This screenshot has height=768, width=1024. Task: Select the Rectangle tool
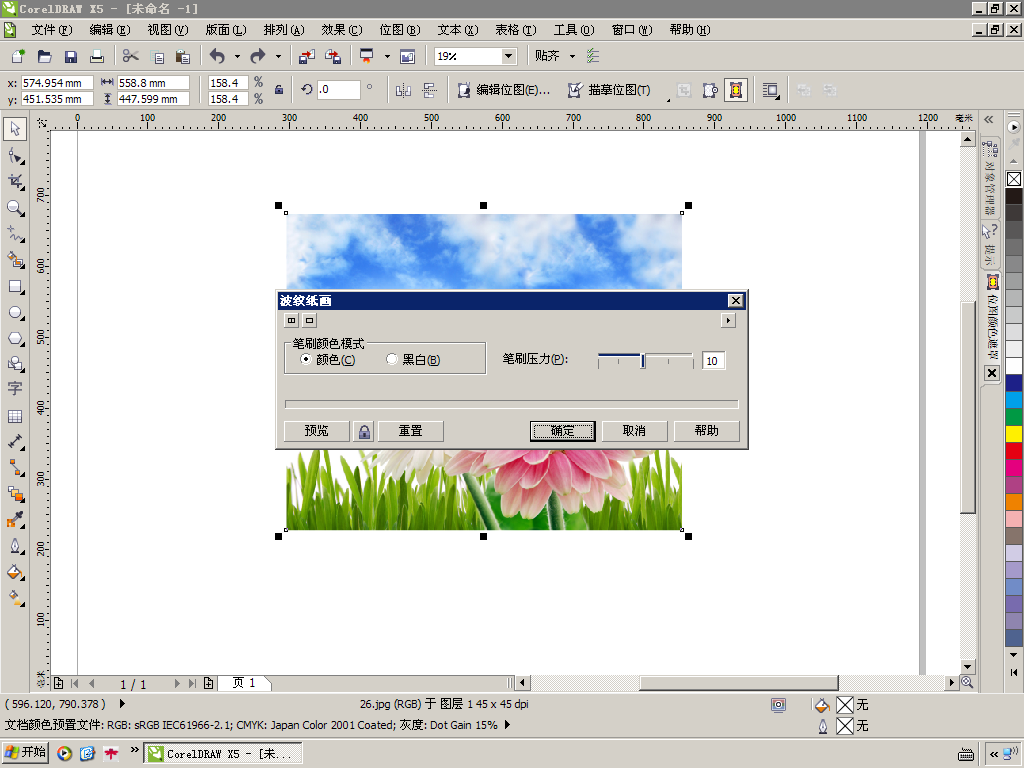[15, 287]
